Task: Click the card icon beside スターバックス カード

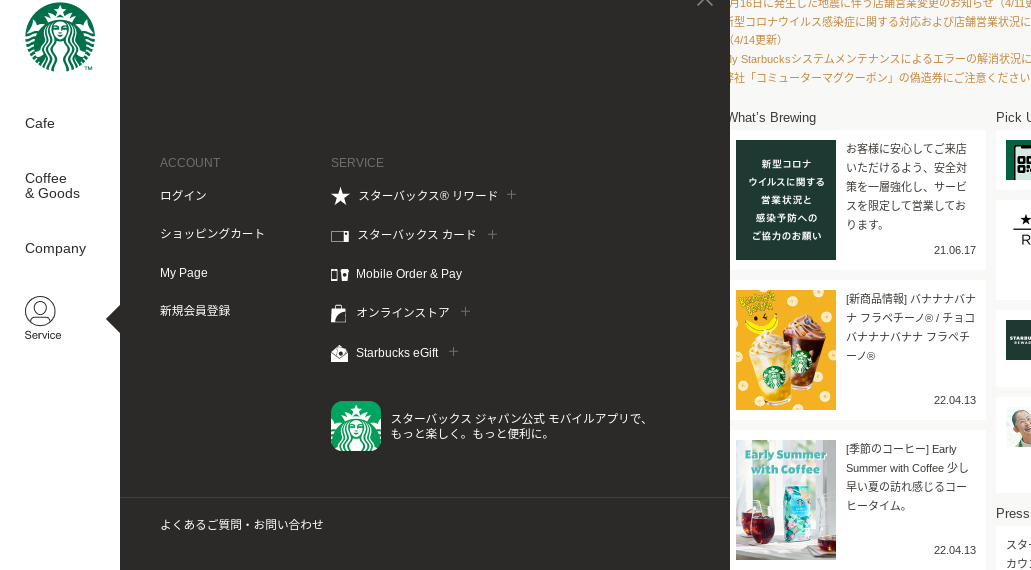Action: point(339,236)
